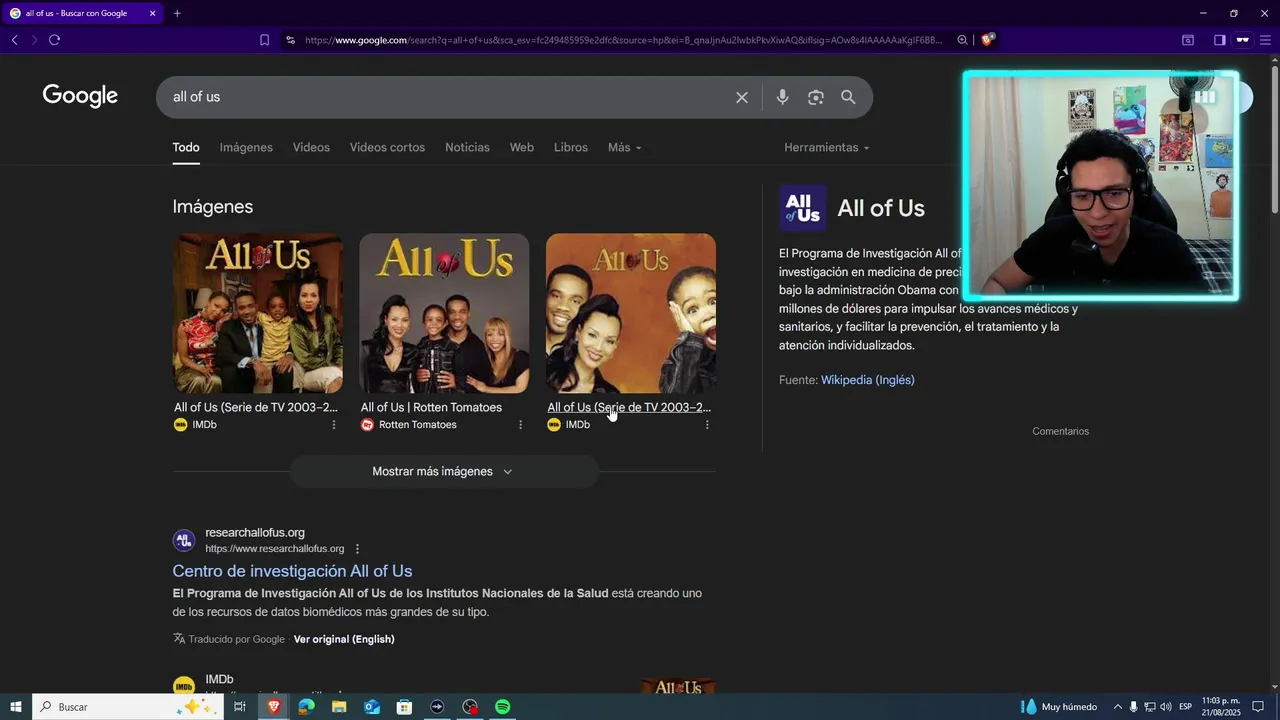This screenshot has width=1280, height=720.
Task: Click the Windows taskbar Buscar search box
Action: point(127,707)
